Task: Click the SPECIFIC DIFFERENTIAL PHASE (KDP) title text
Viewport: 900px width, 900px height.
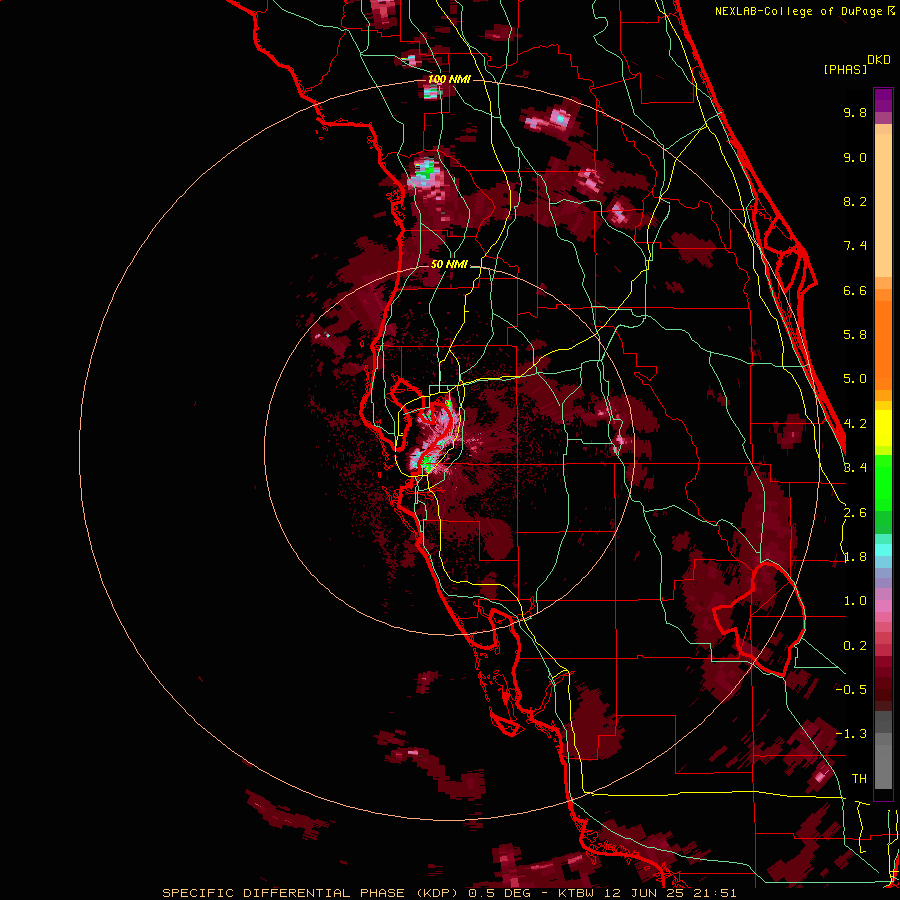Action: tap(313, 893)
